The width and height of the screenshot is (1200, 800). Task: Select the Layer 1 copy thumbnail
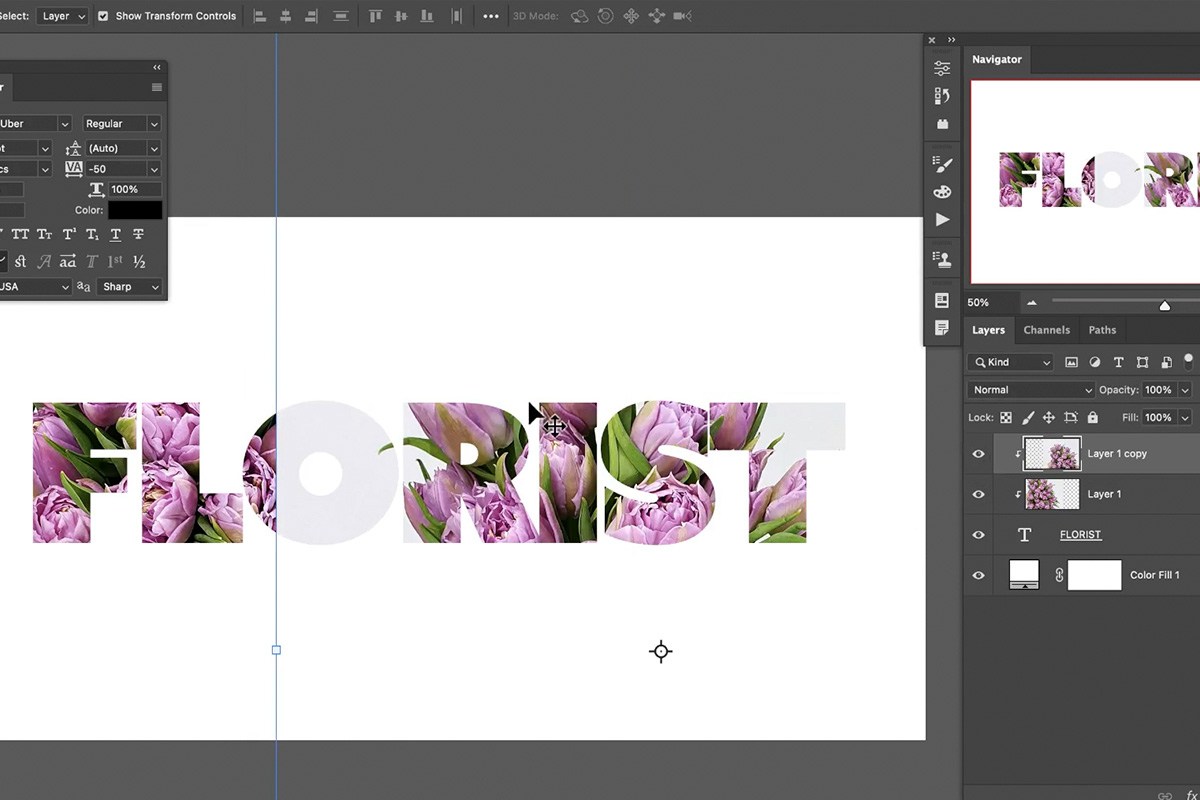pos(1053,454)
